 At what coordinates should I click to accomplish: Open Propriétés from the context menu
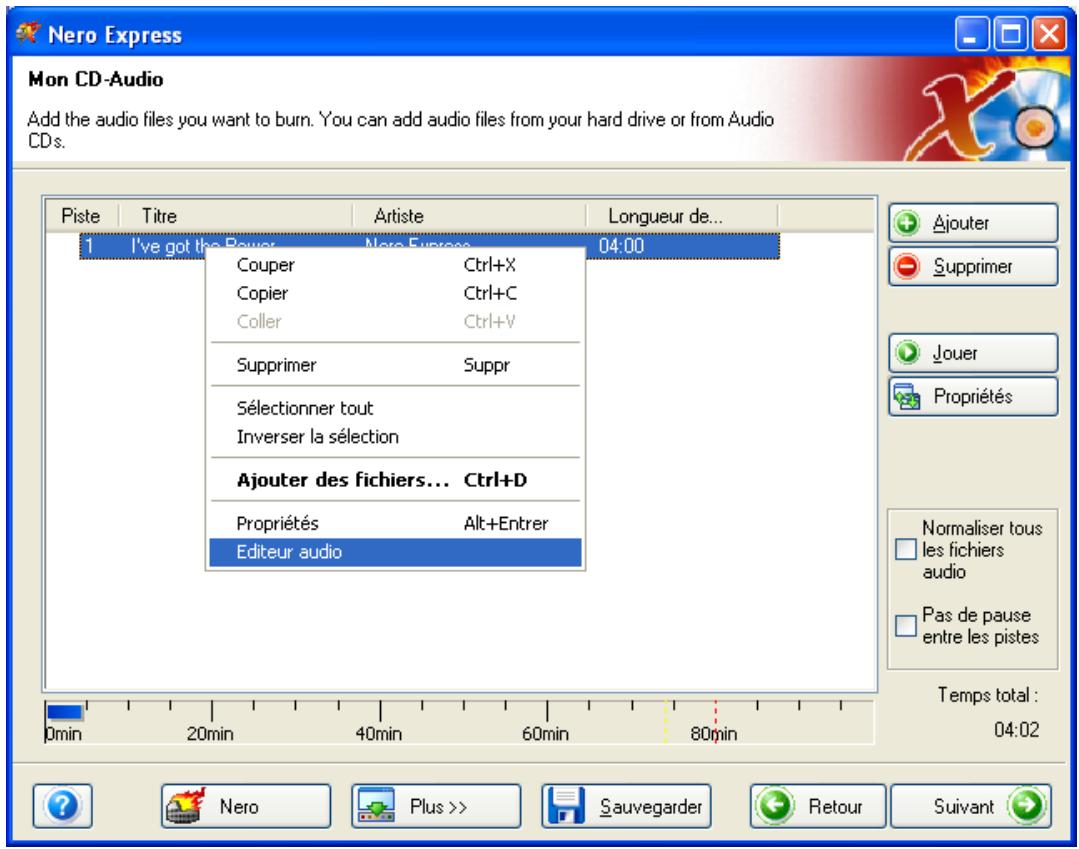(396, 523)
